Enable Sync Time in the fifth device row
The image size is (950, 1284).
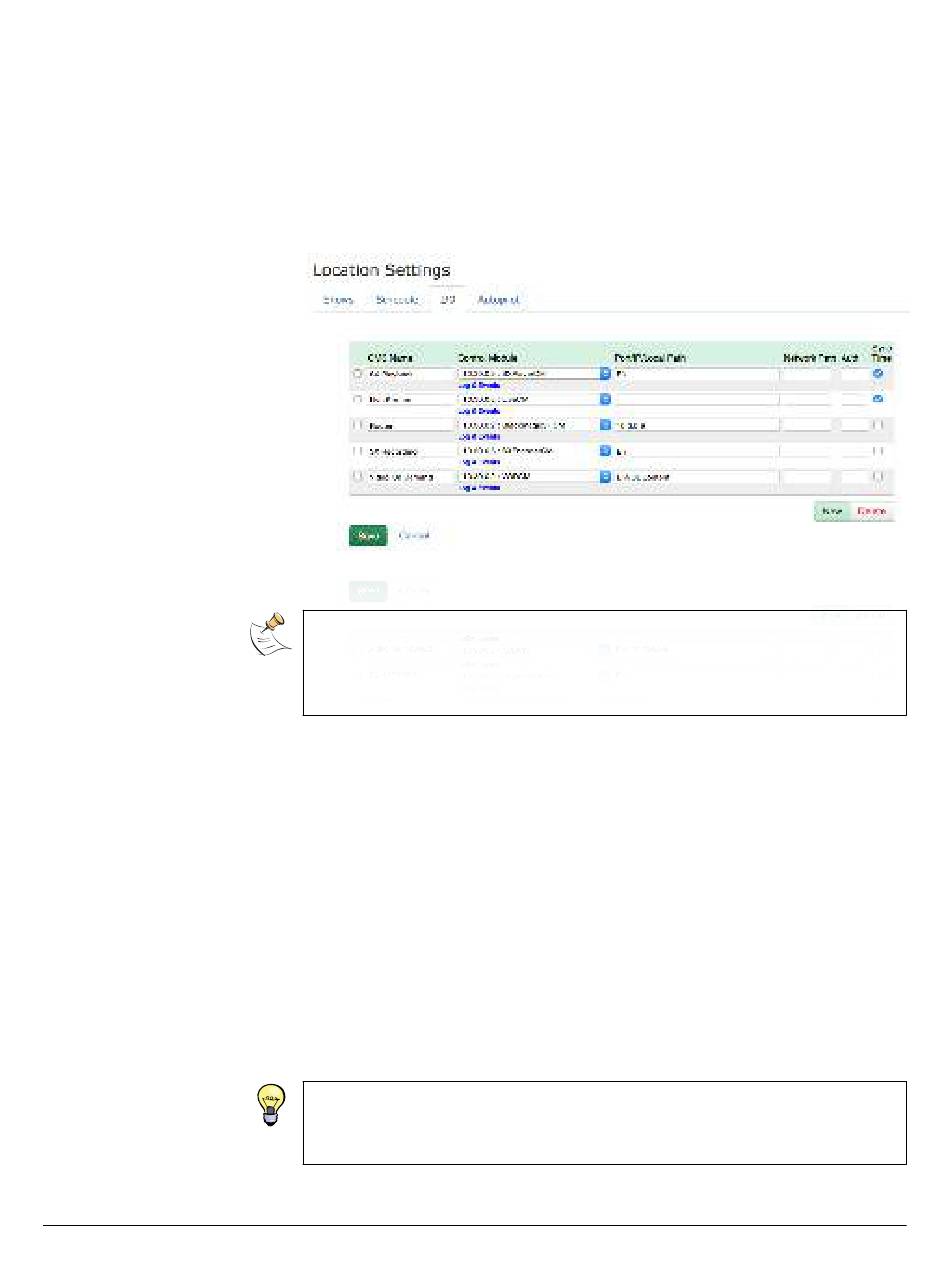click(878, 477)
